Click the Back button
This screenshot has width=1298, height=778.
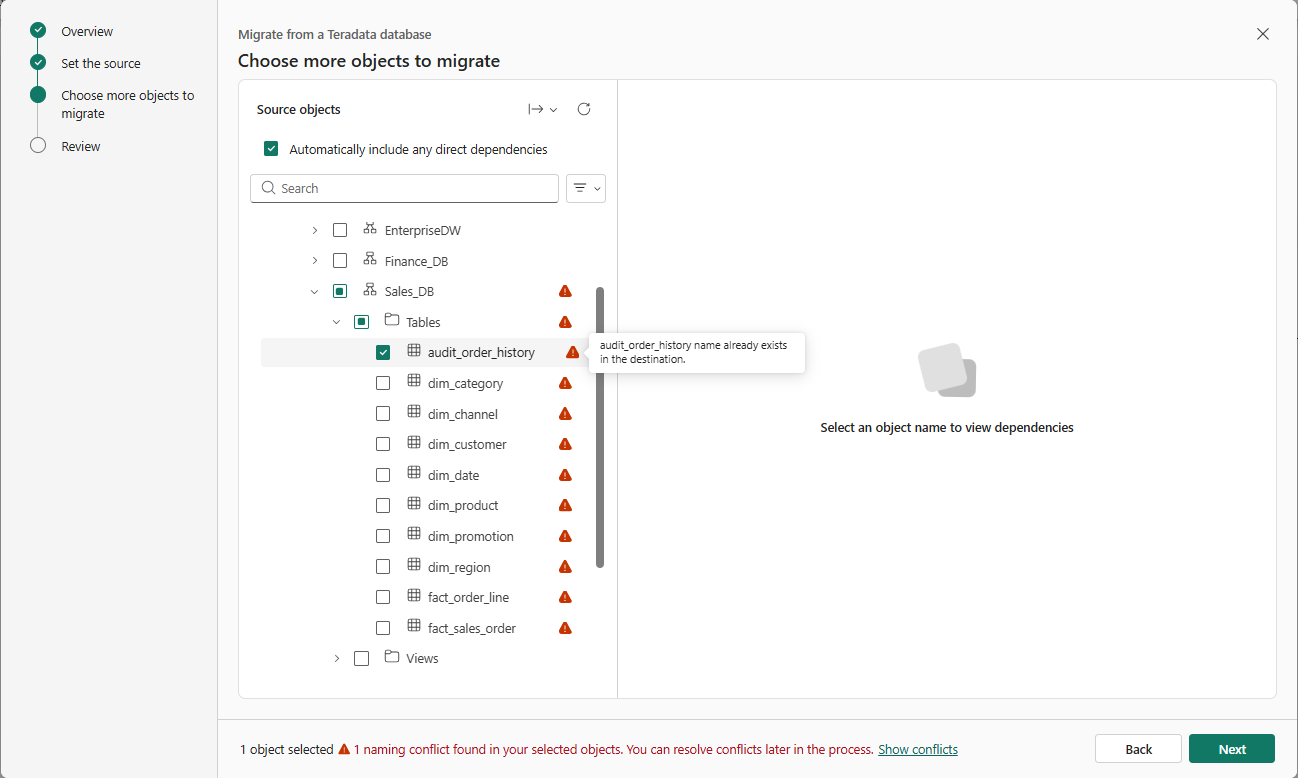coord(1138,749)
